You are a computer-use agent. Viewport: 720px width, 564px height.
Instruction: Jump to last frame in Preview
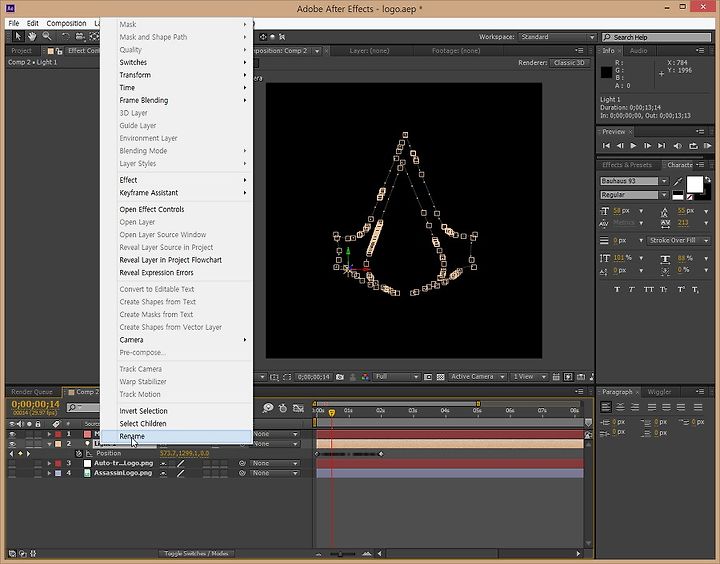coord(662,146)
